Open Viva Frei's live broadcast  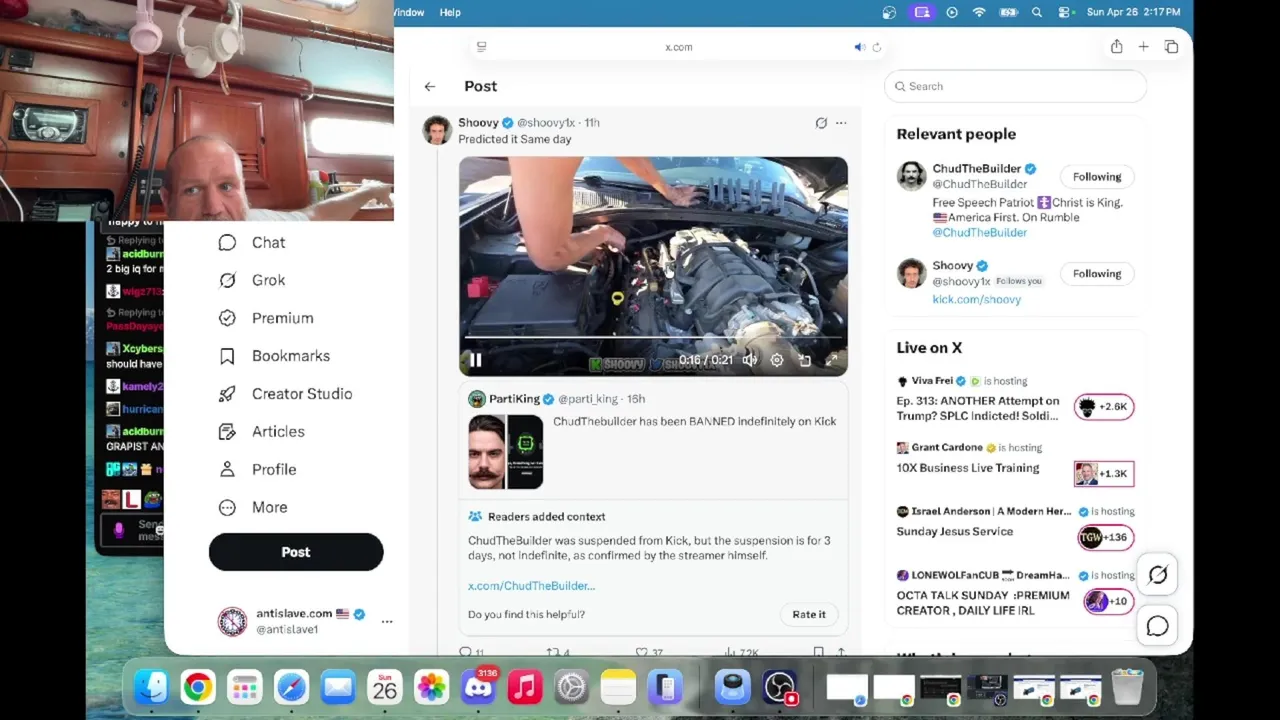(1015, 399)
